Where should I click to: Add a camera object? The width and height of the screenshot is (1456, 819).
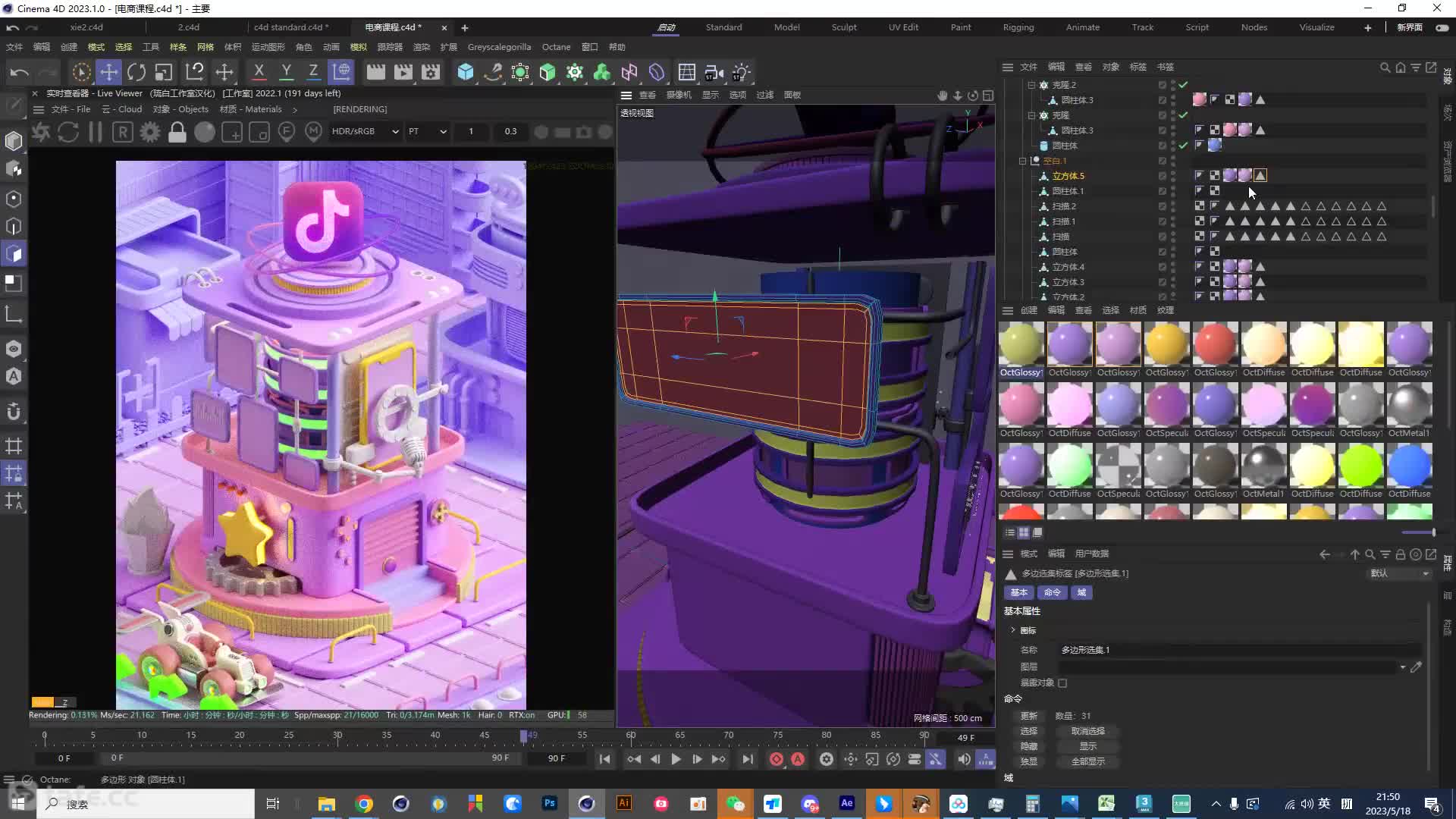point(714,72)
